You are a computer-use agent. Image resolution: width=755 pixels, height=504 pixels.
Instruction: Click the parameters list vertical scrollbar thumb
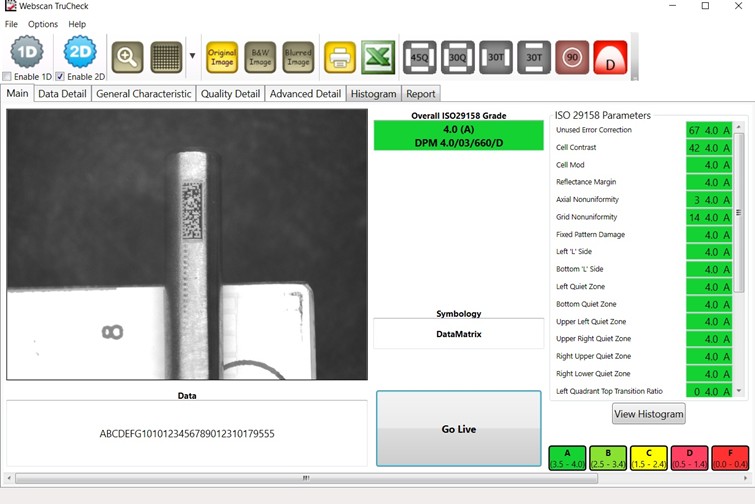tap(739, 212)
